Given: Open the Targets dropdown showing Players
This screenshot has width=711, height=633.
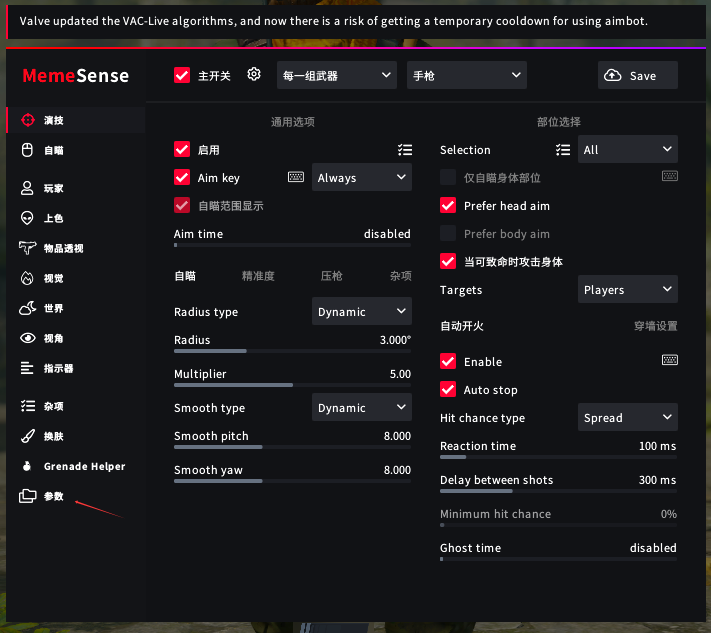Looking at the screenshot, I should coord(629,290).
